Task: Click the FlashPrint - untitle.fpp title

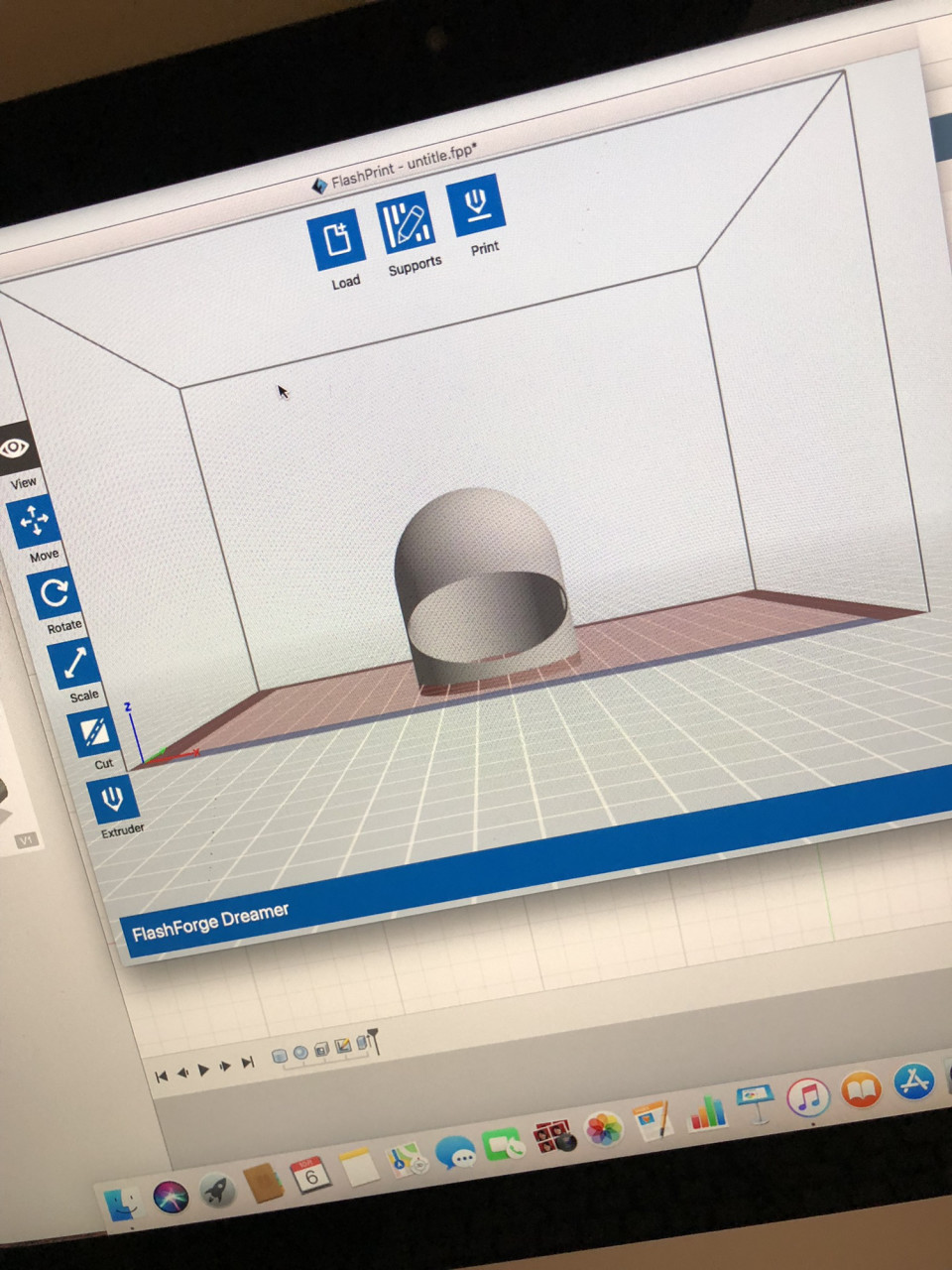Action: click(403, 168)
